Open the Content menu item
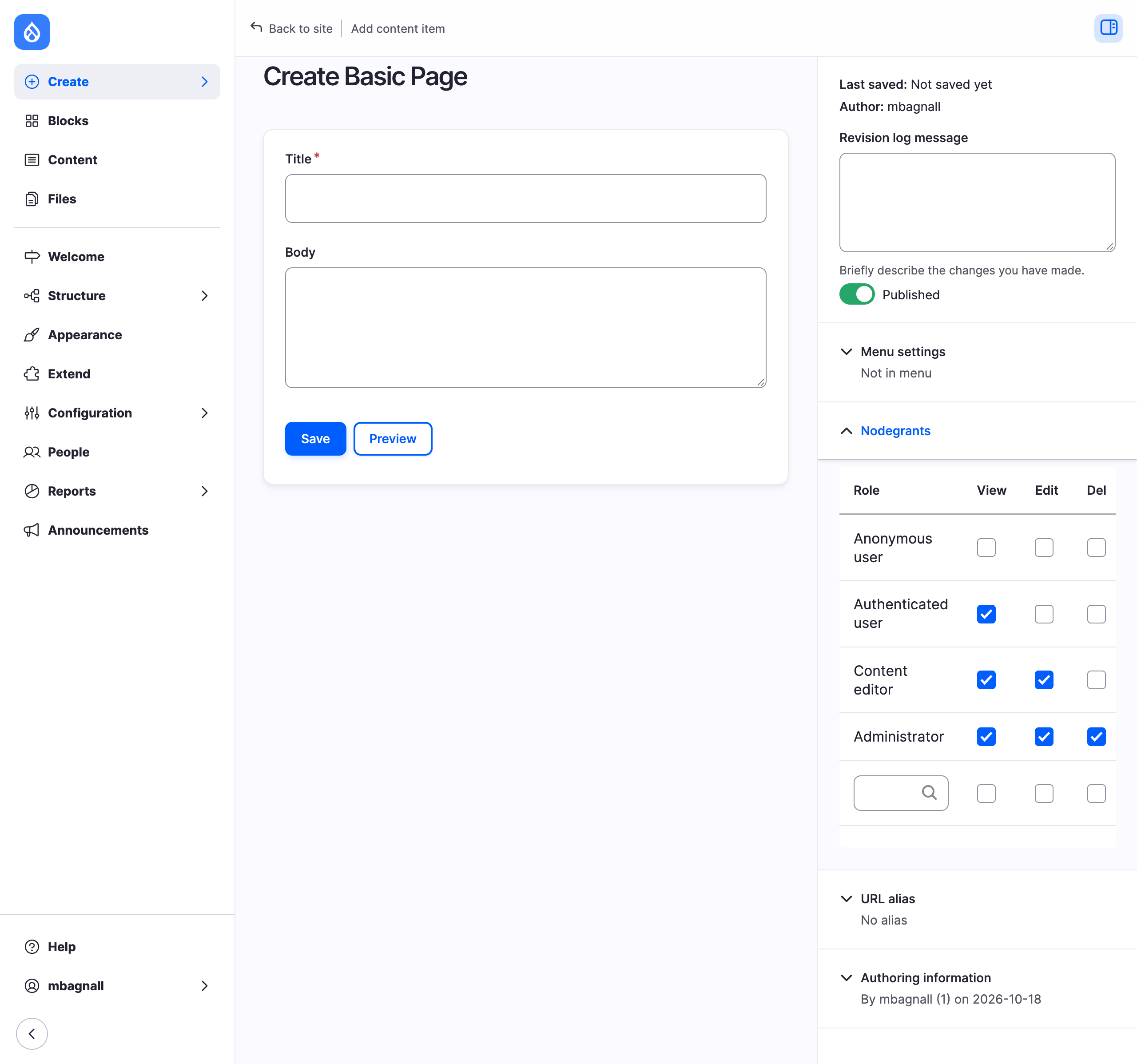This screenshot has width=1137, height=1064. [x=117, y=160]
